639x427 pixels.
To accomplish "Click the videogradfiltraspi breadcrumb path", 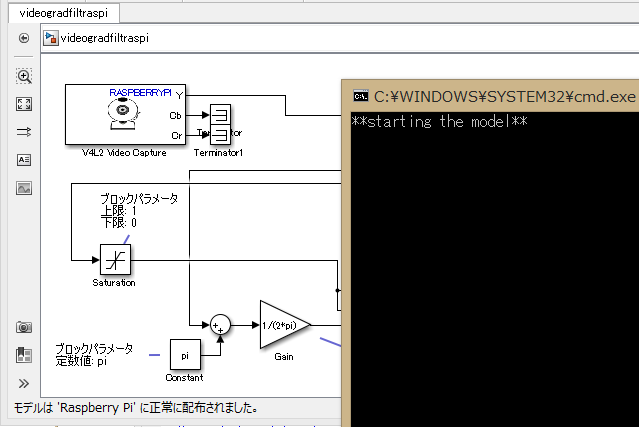I will 104,38.
